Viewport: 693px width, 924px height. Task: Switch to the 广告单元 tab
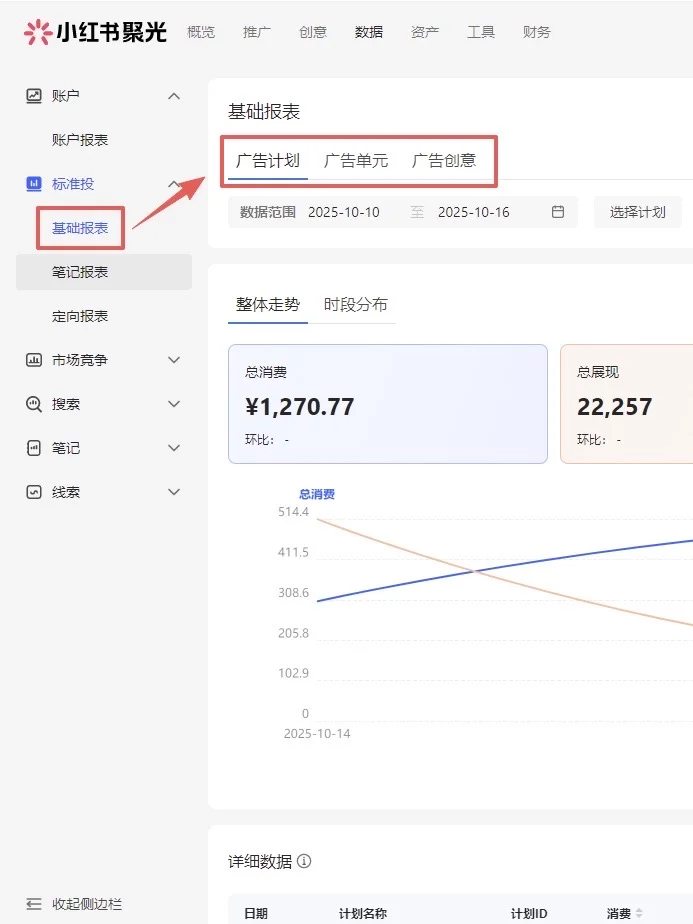coord(356,160)
